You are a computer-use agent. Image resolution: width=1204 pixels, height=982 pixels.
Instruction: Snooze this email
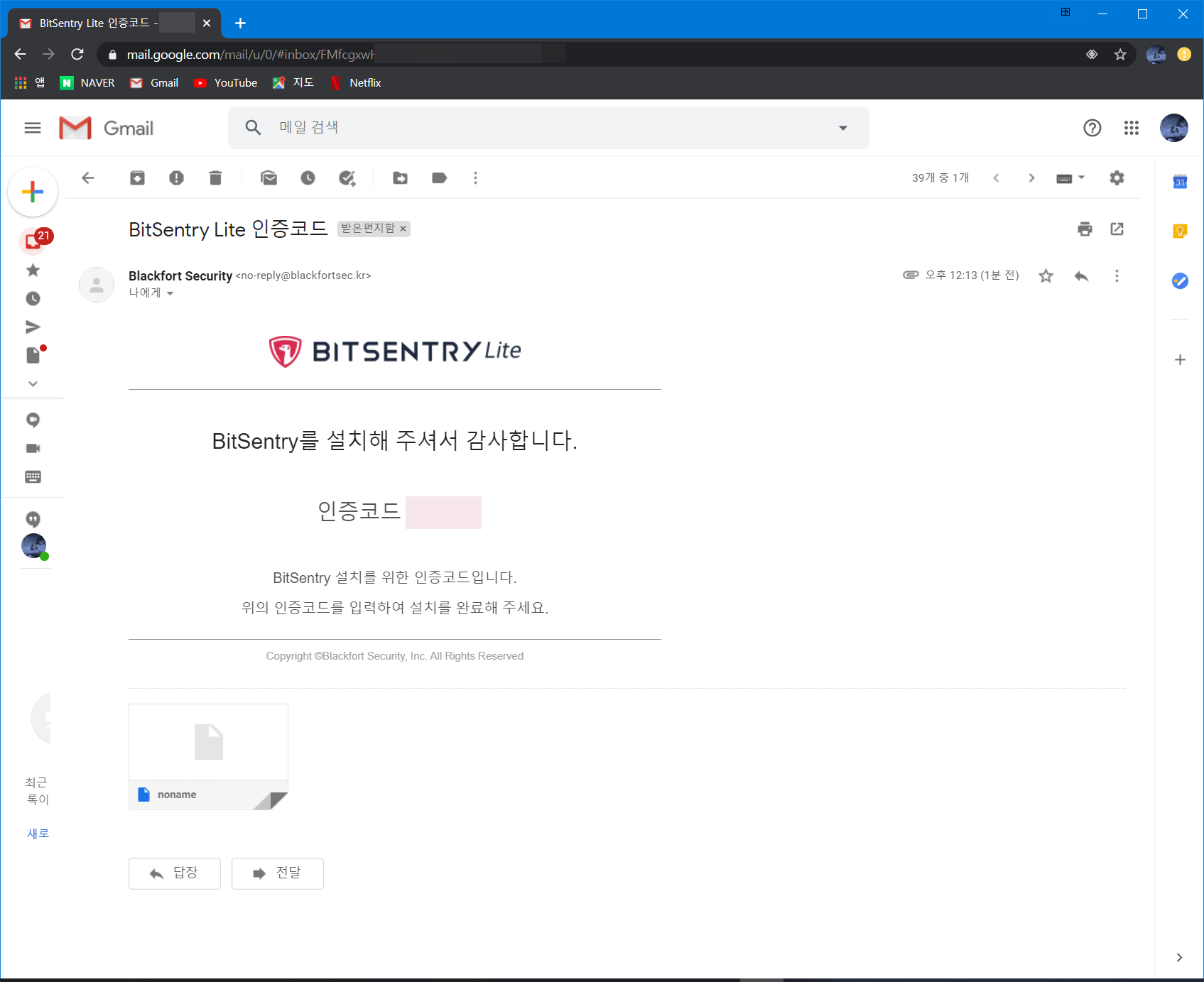(308, 178)
